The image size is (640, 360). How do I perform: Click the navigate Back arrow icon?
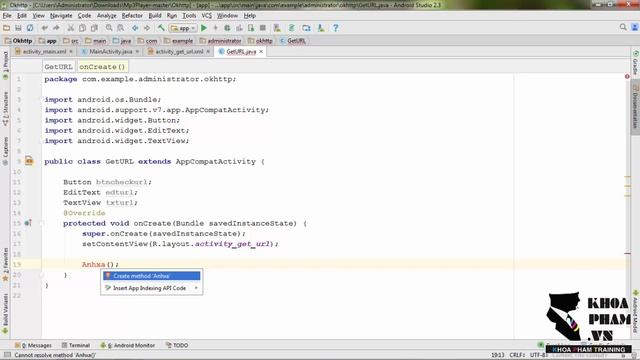(135, 28)
